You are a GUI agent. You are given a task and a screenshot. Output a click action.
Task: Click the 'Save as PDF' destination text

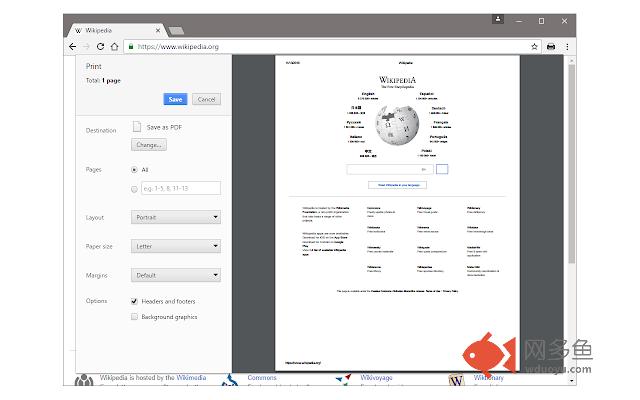click(x=164, y=127)
